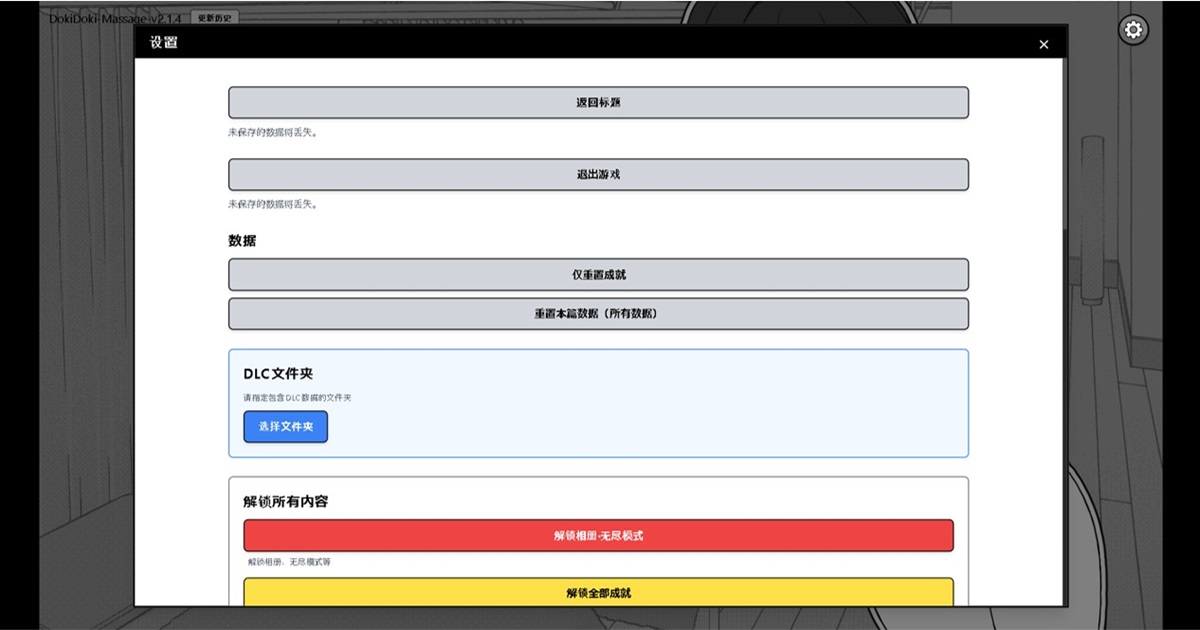Screen dimensions: 1200x630
Task: Click 重置本篇数据（所有数据） button
Action: (598, 313)
